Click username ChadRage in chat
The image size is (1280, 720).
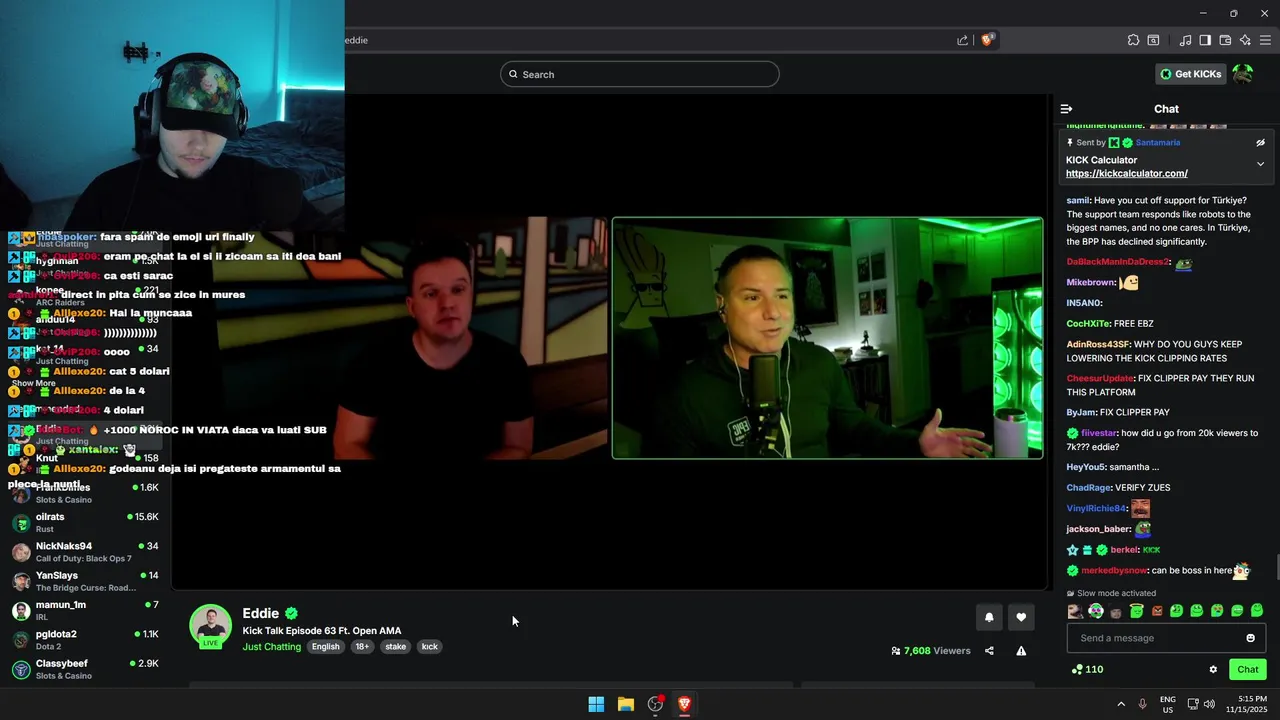pyautogui.click(x=1089, y=488)
